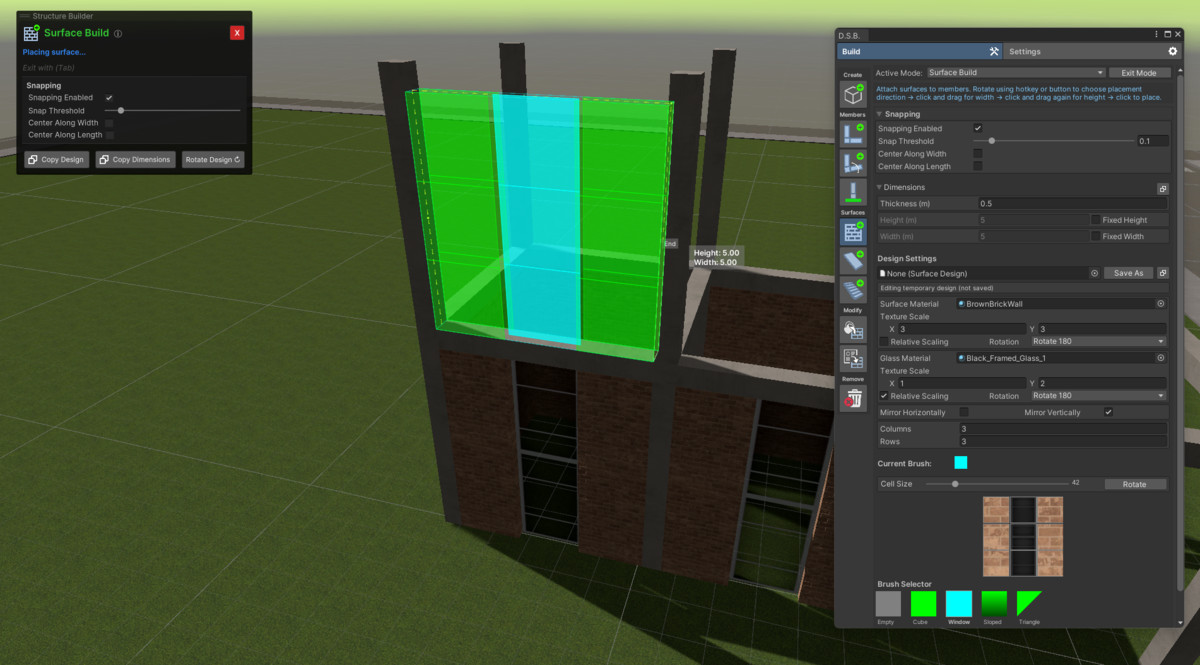Image resolution: width=1200 pixels, height=665 pixels.
Task: Select the third Members vertical post tool
Action: point(853,191)
